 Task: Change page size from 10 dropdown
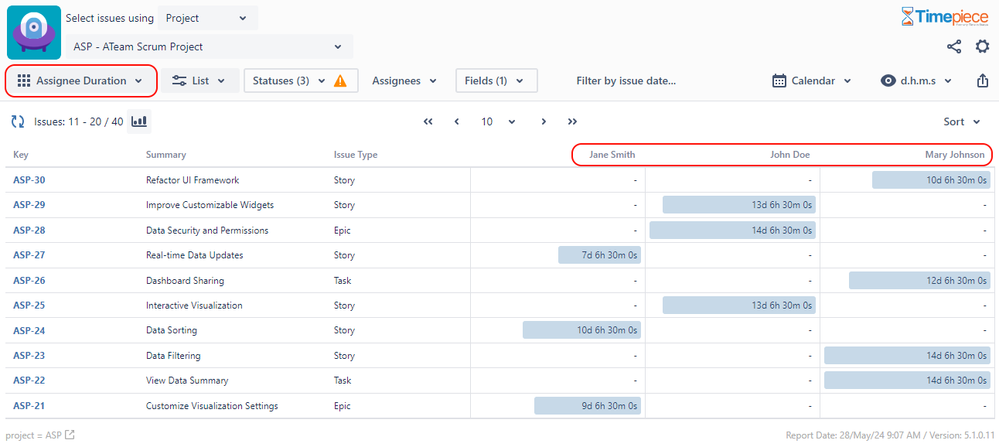pos(498,122)
